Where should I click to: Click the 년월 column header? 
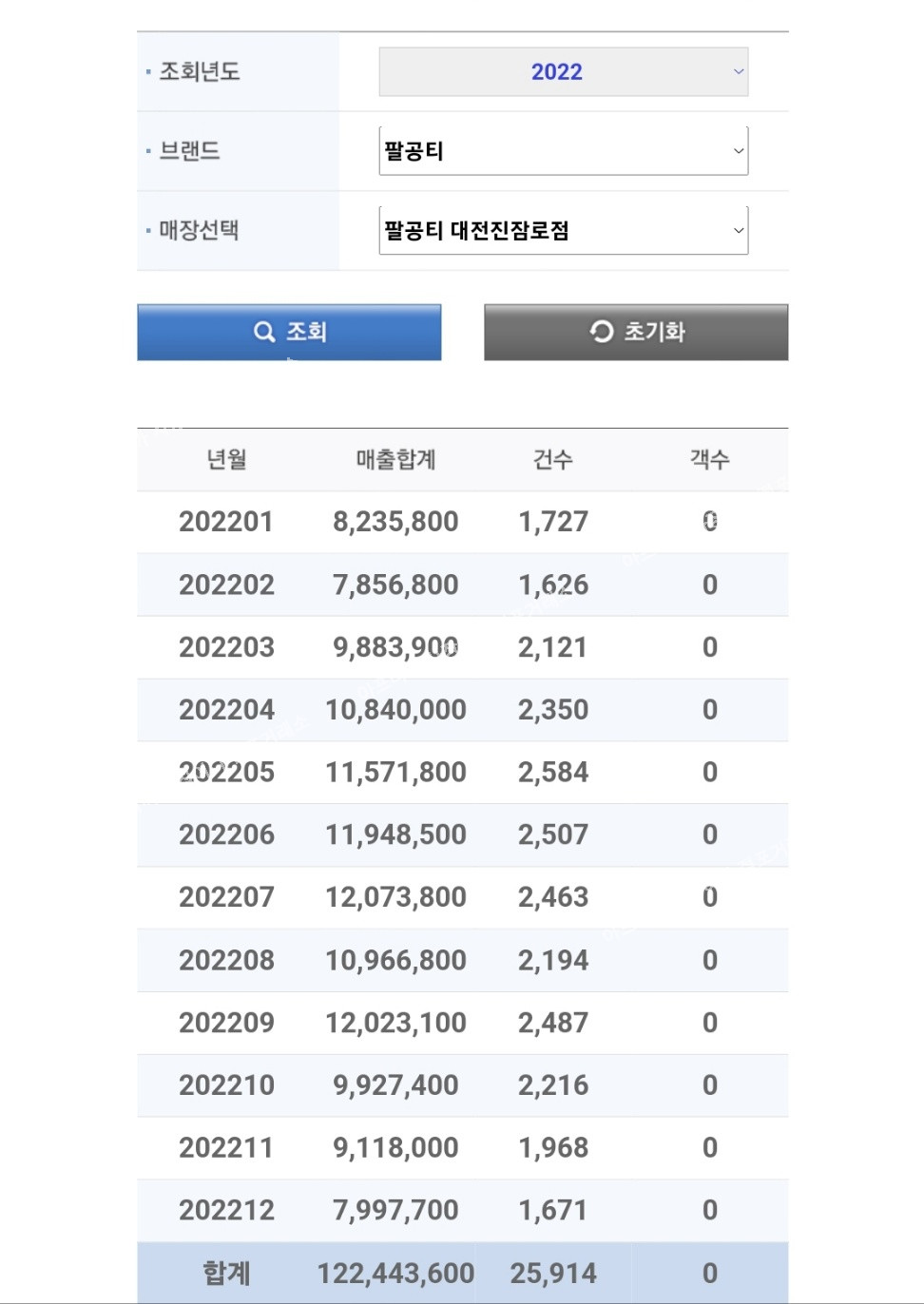tap(226, 460)
